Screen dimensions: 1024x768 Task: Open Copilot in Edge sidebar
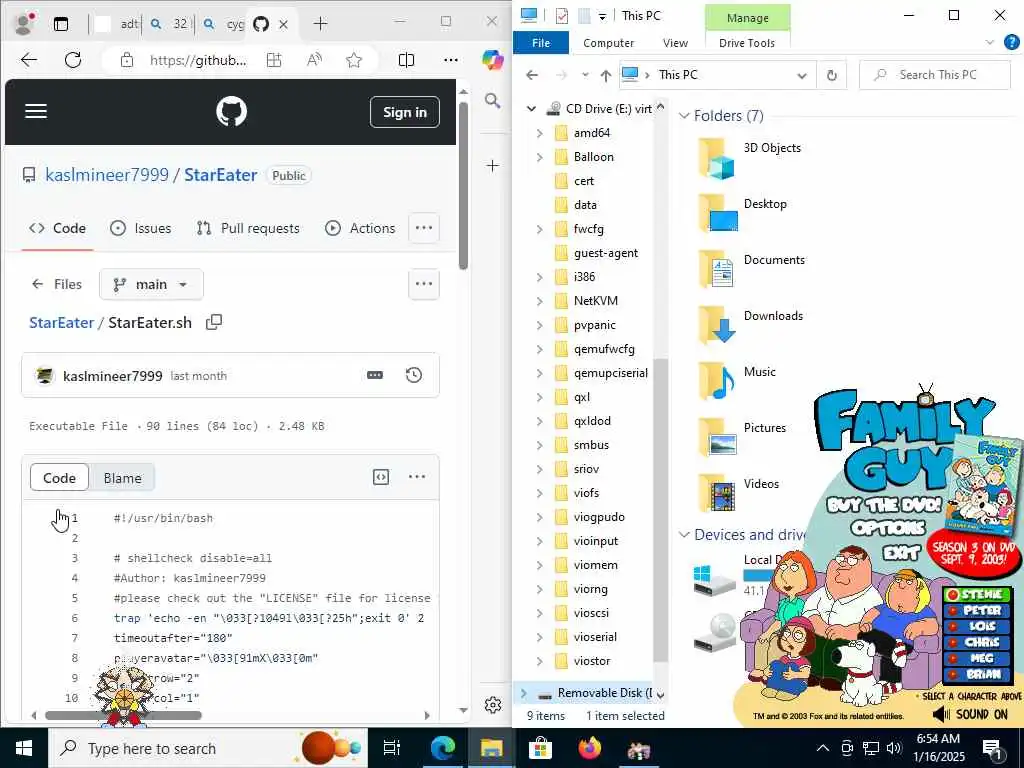click(493, 60)
